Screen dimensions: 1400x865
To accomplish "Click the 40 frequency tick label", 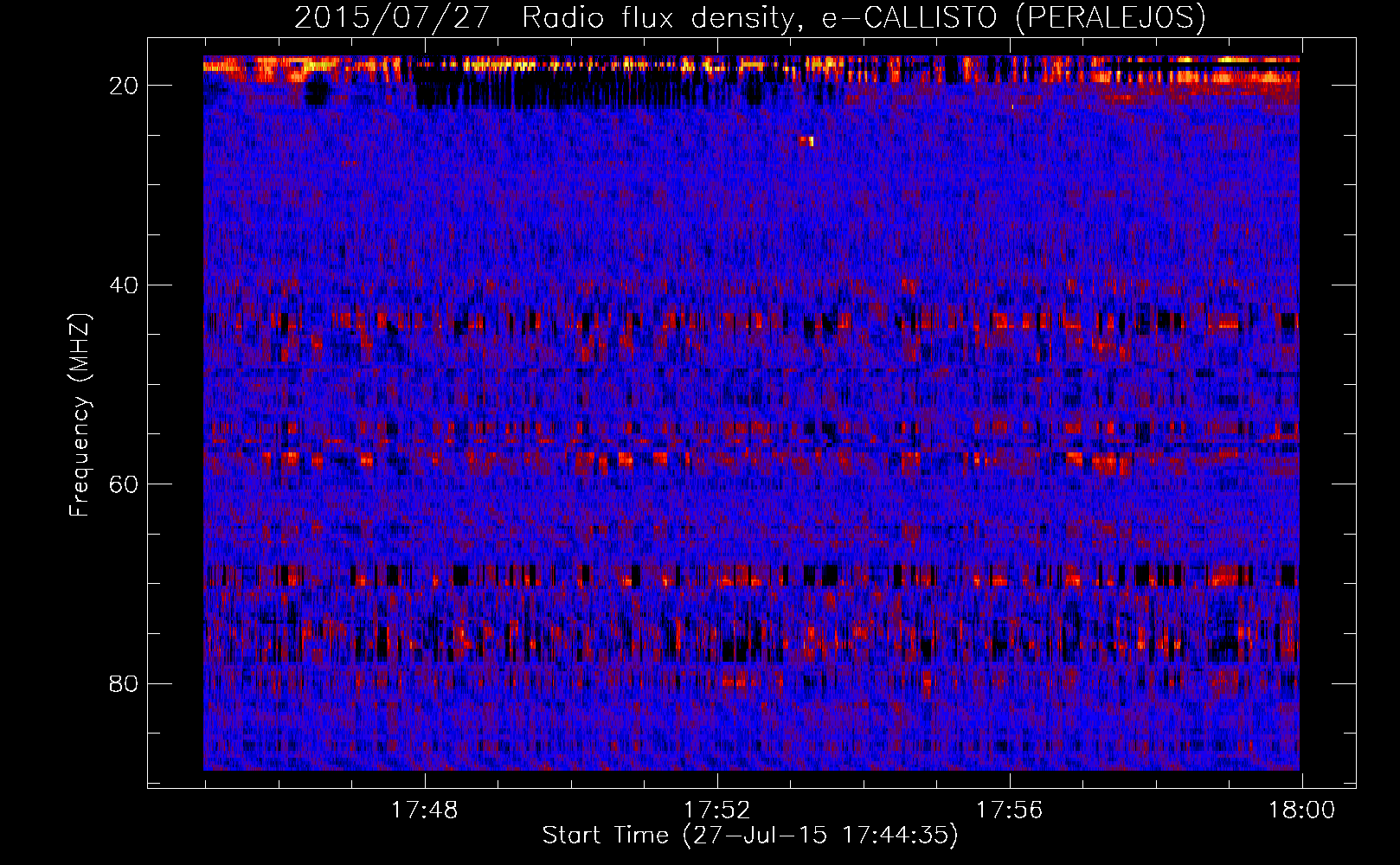I will pos(125,285).
